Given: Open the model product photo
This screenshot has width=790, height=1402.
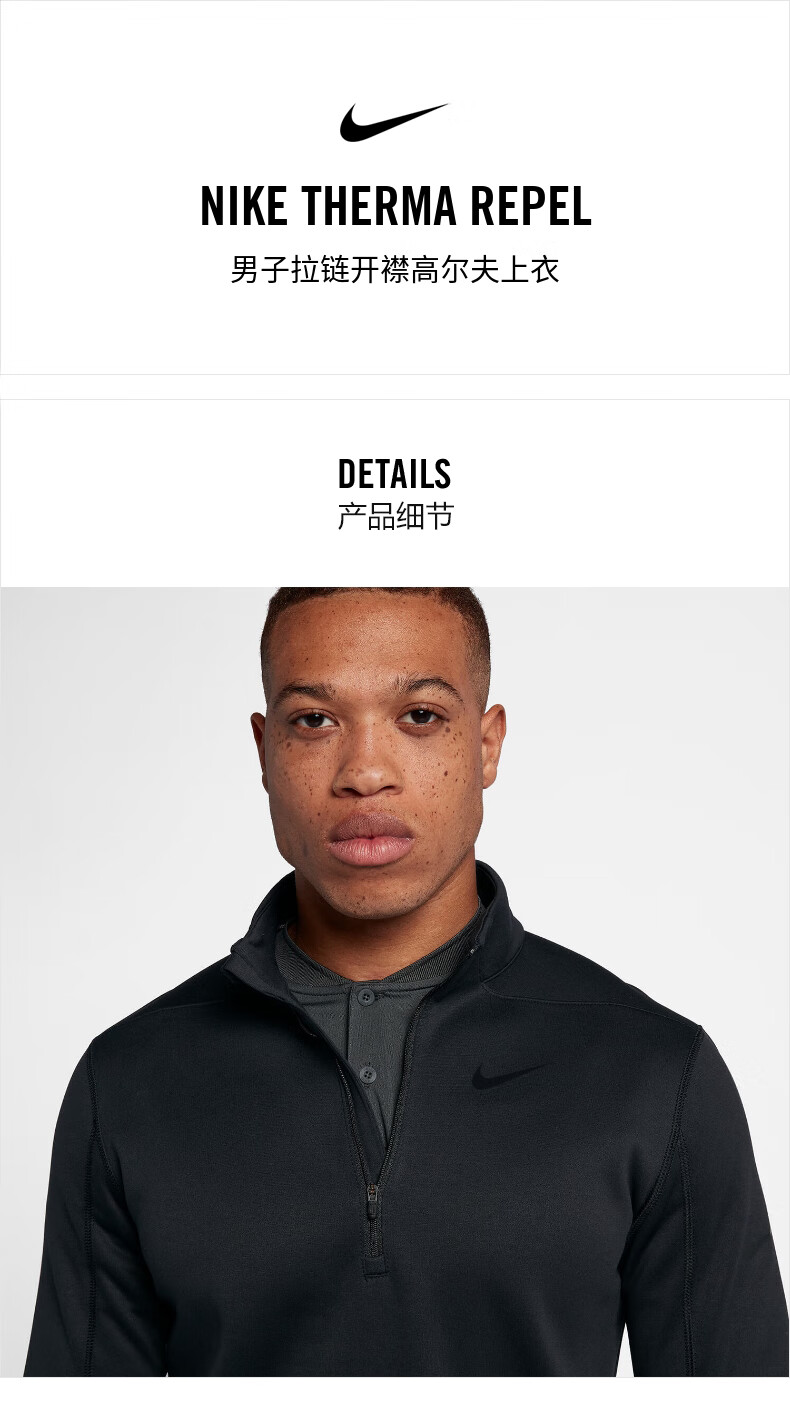Looking at the screenshot, I should coord(395,982).
